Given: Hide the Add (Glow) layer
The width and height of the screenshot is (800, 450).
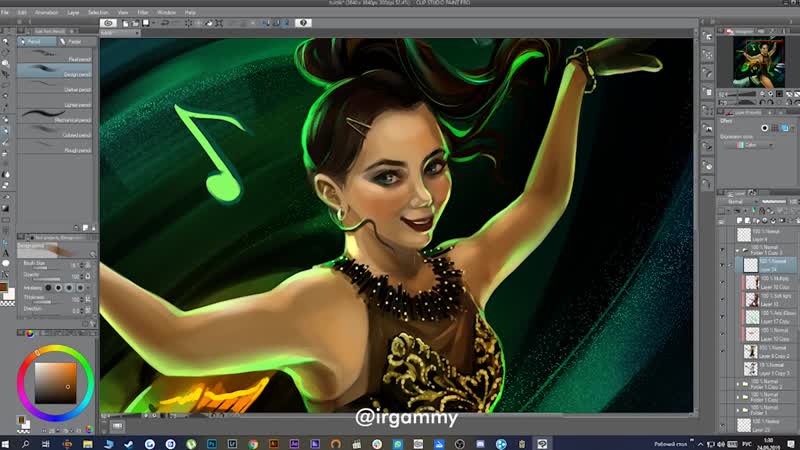Looking at the screenshot, I should click(x=722, y=317).
